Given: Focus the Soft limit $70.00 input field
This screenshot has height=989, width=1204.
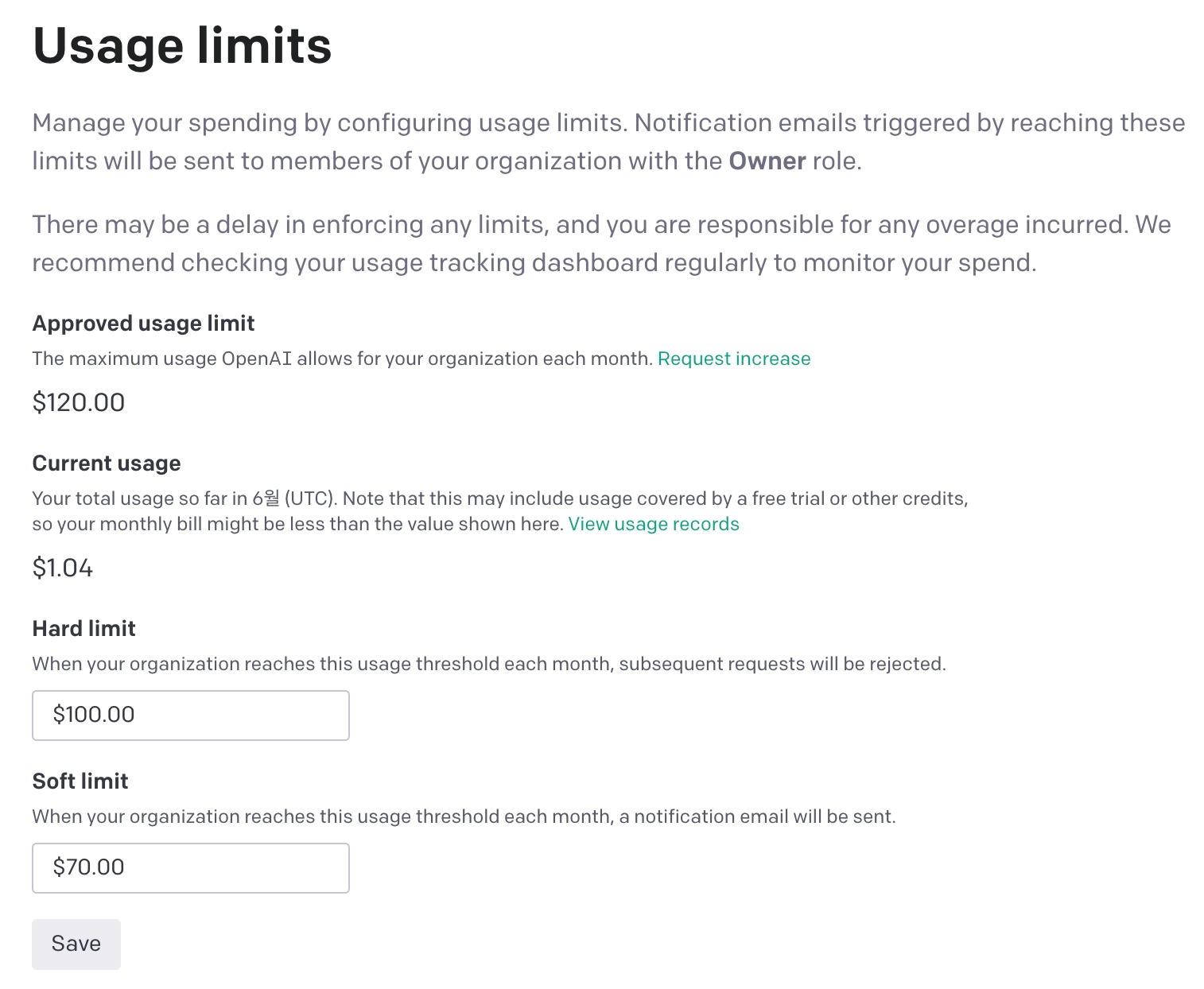Looking at the screenshot, I should (190, 867).
